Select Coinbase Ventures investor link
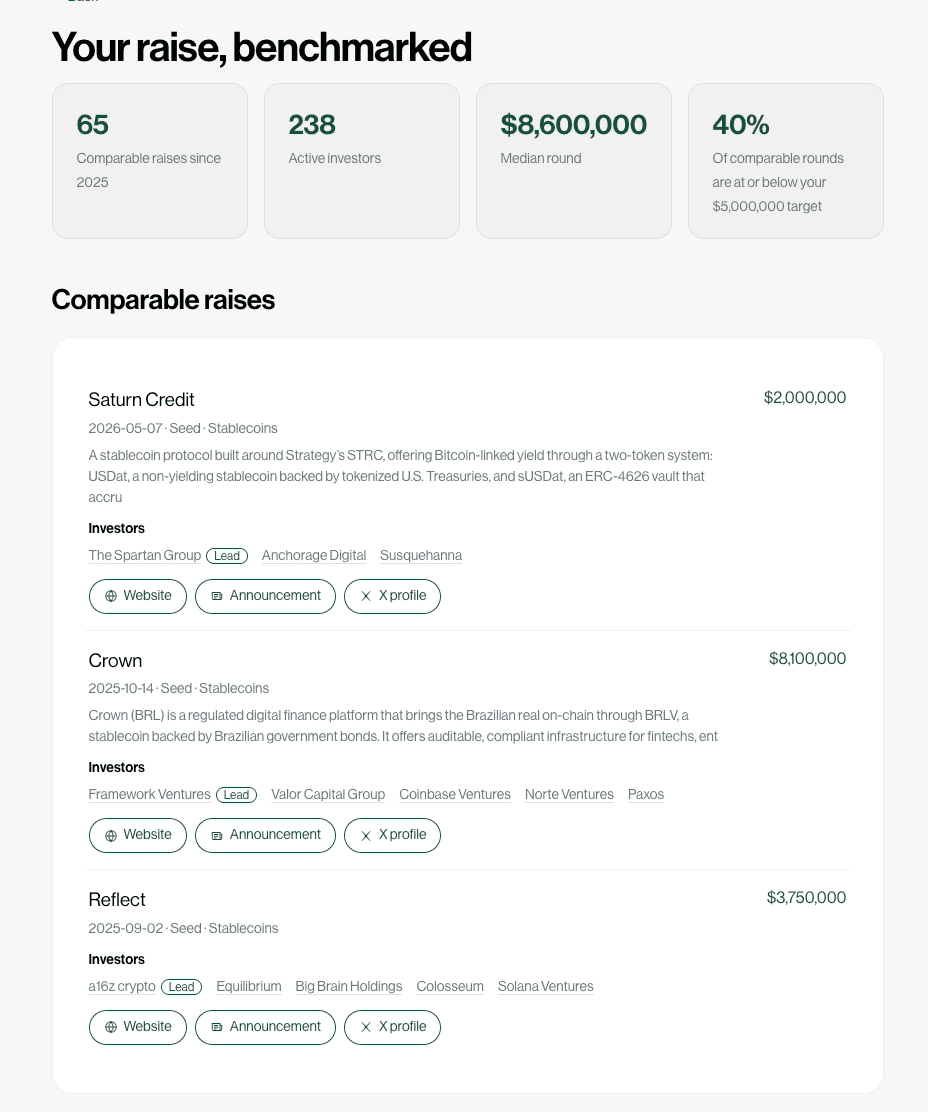 (455, 794)
